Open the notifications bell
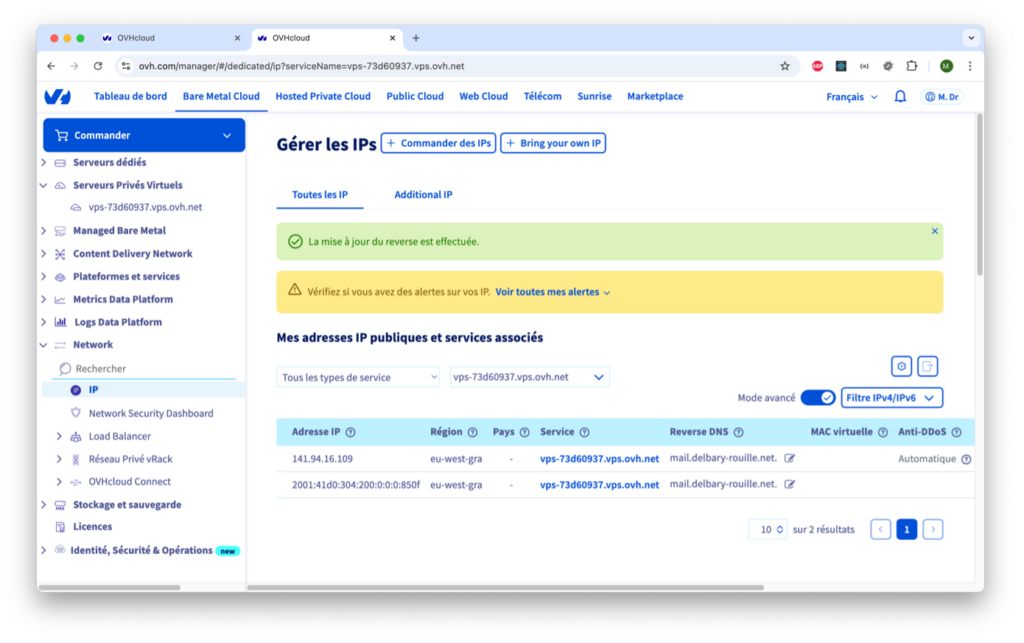Image resolution: width=1024 pixels, height=643 pixels. (900, 97)
